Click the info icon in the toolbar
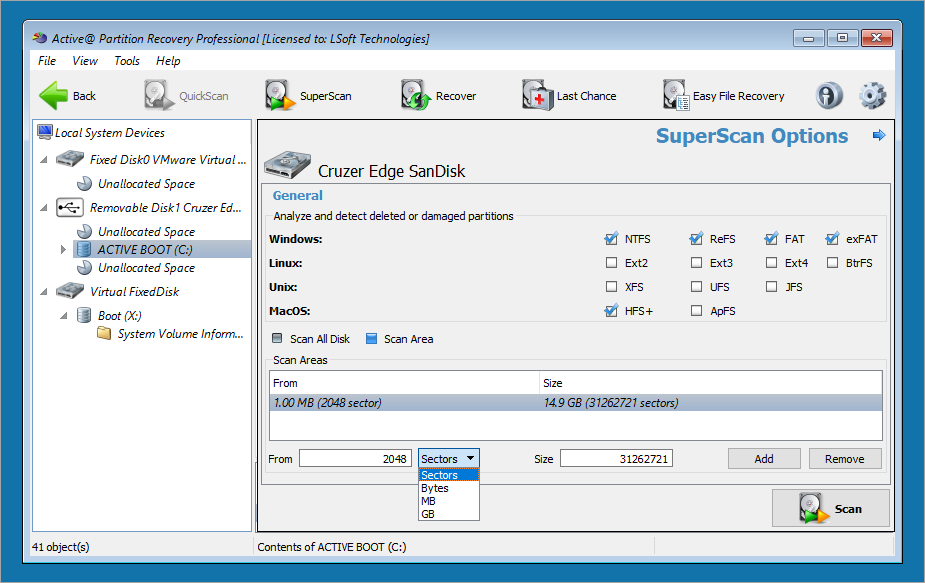925x583 pixels. tap(829, 96)
